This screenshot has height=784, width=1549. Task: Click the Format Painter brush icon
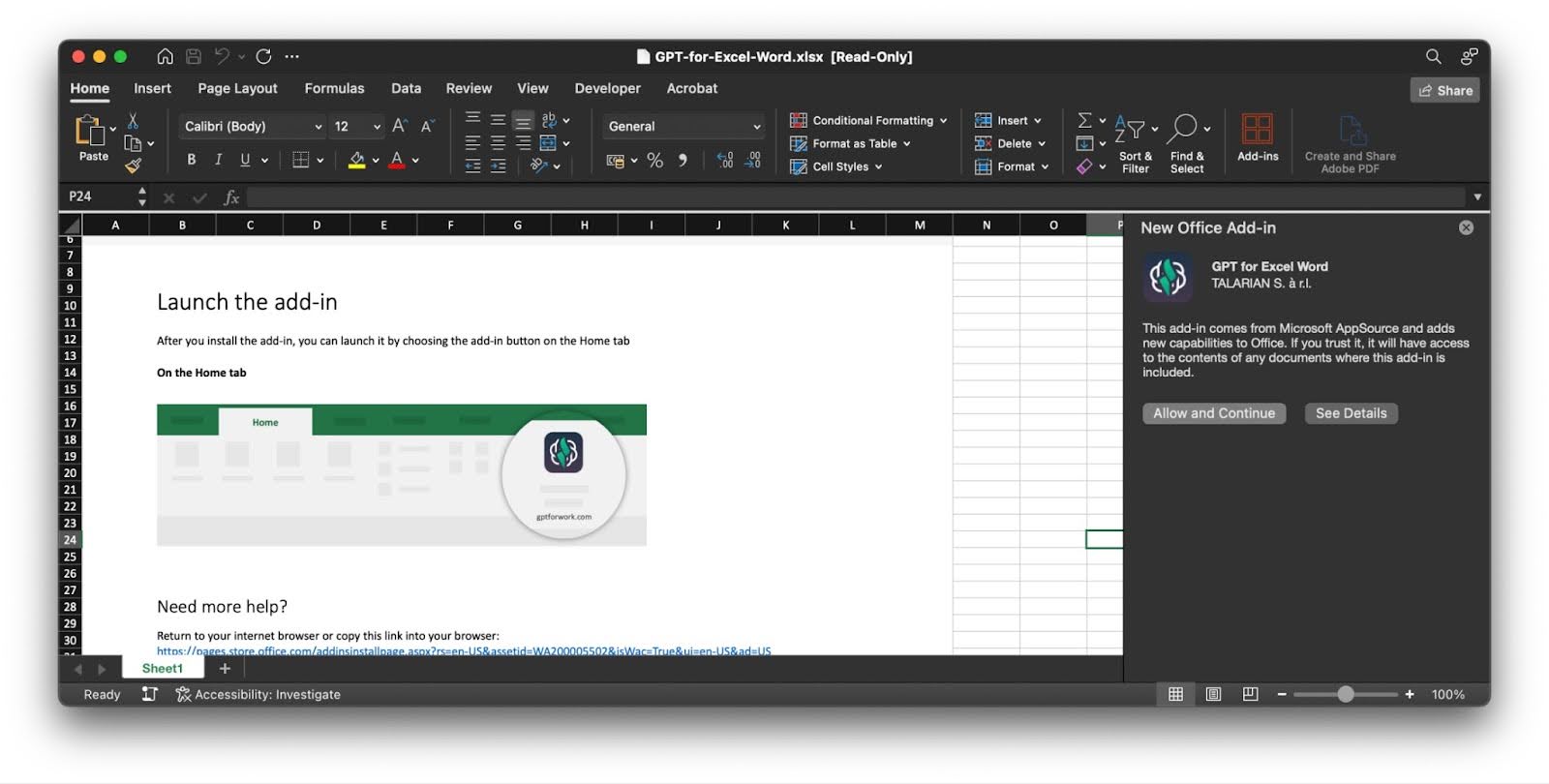(x=134, y=166)
